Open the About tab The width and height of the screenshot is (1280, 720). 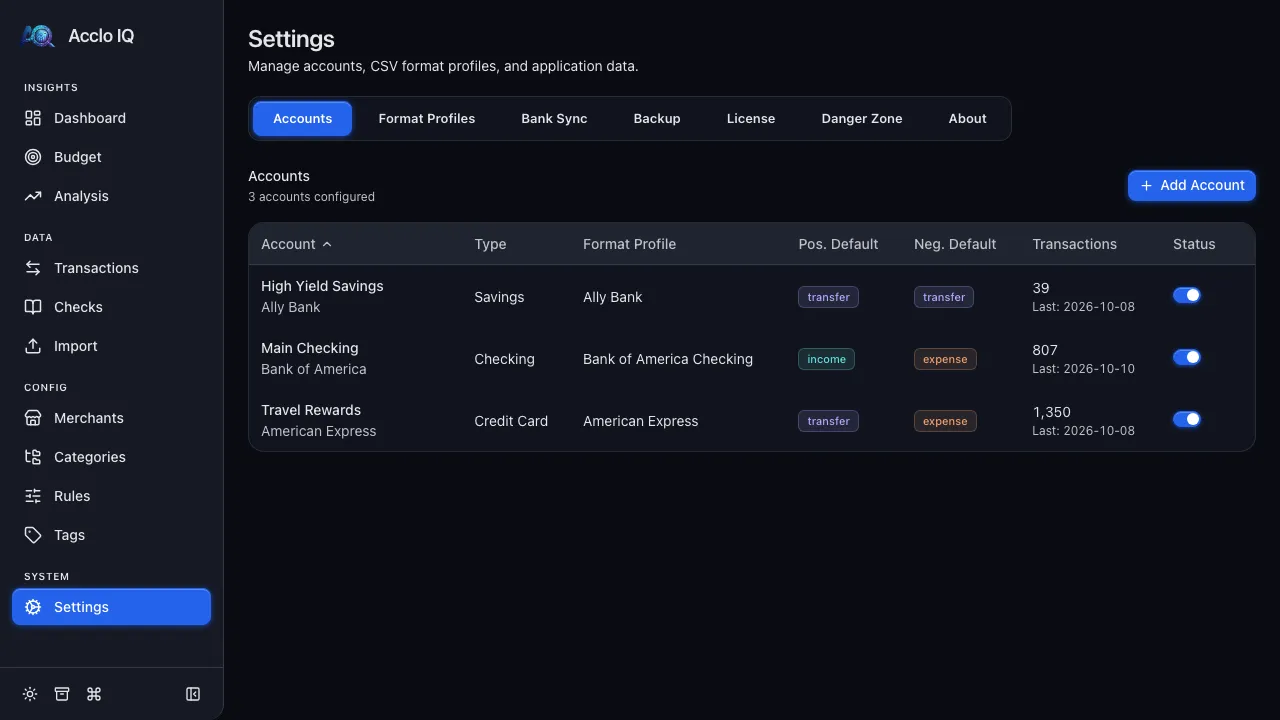[968, 118]
